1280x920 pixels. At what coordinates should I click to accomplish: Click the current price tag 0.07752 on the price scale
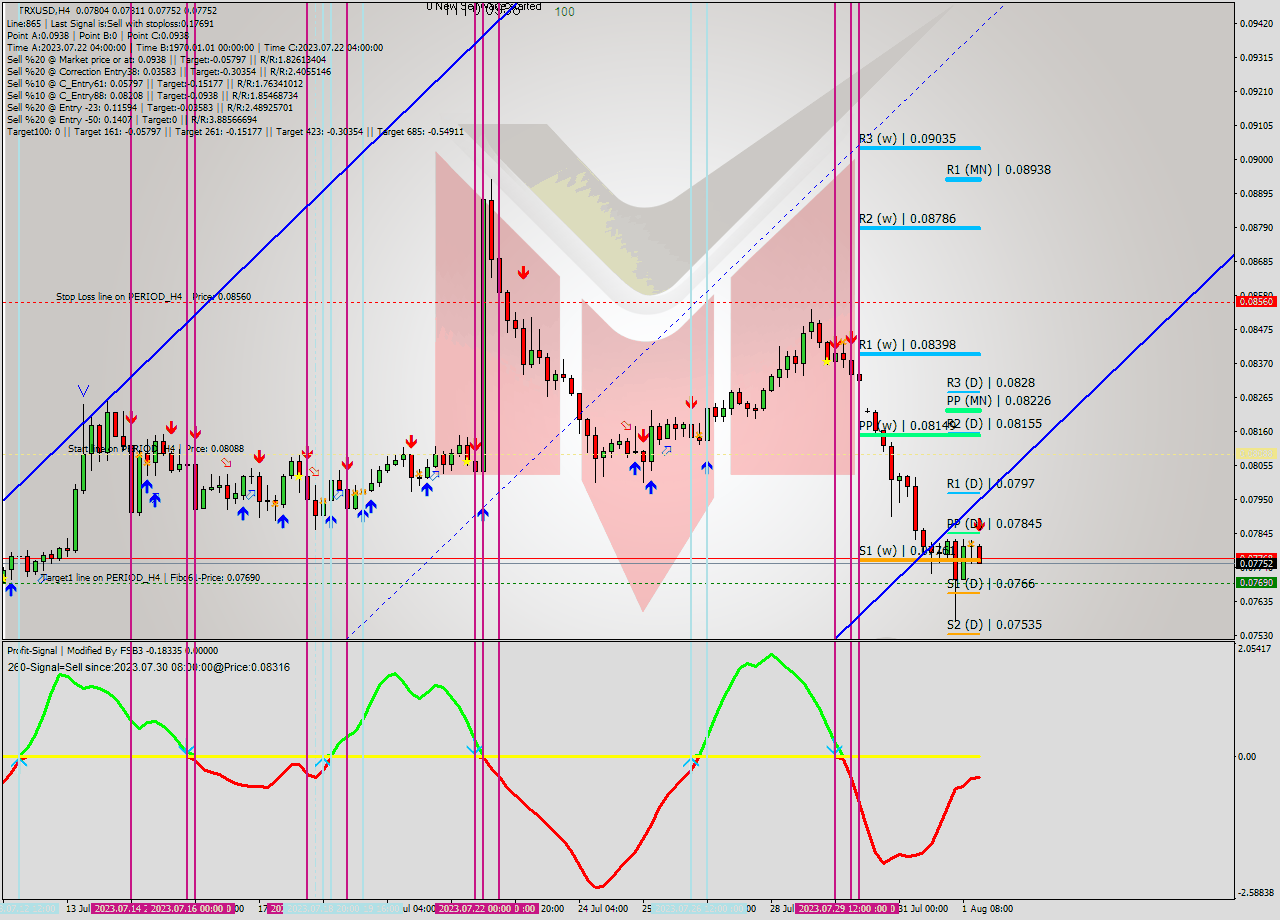point(1257,563)
